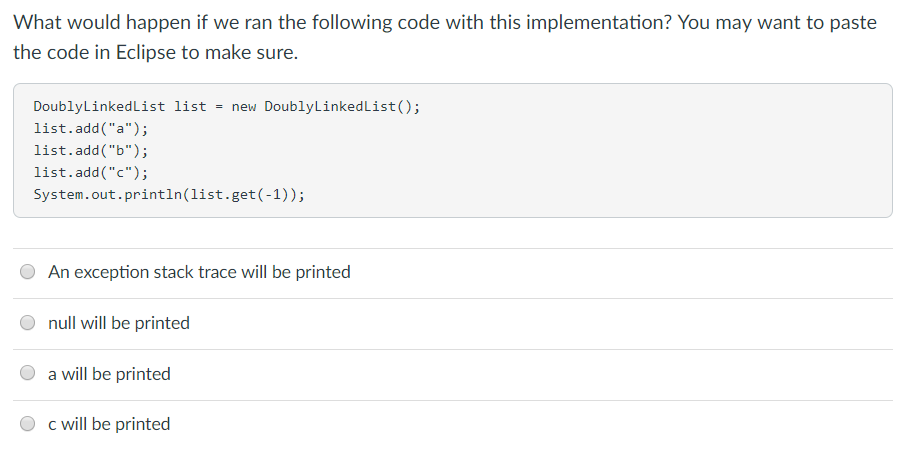Select the radio button for exception stack trace
This screenshot has height=473, width=911.
tap(29, 272)
